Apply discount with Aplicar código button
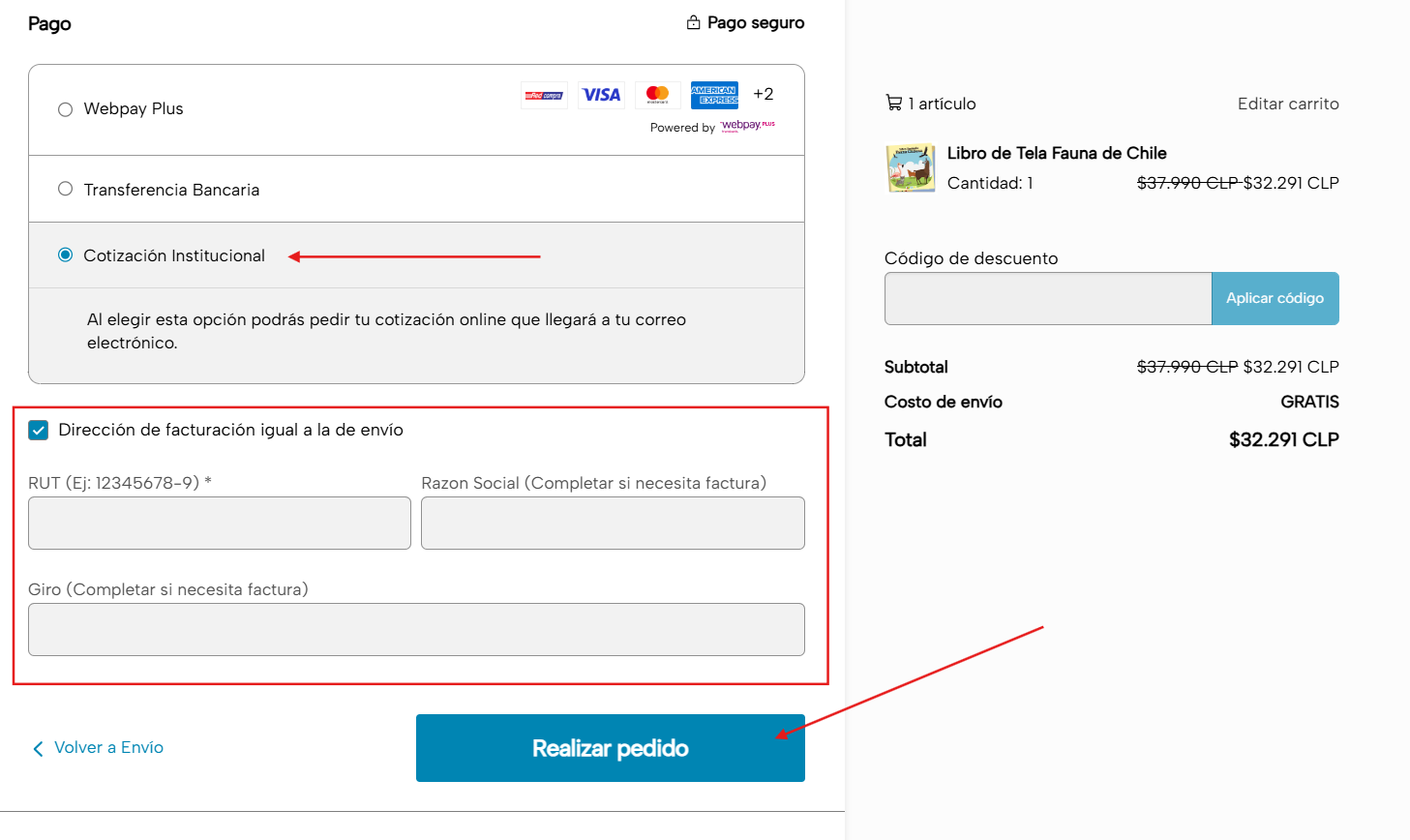Image resolution: width=1410 pixels, height=840 pixels. click(x=1275, y=298)
